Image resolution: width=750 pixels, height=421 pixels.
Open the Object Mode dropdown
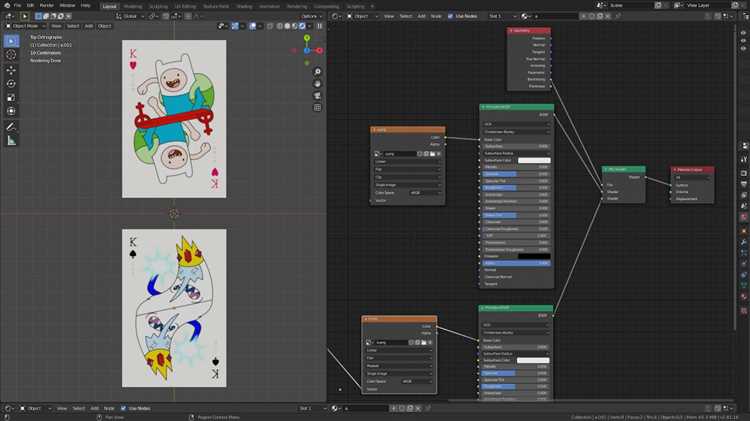click(25, 26)
